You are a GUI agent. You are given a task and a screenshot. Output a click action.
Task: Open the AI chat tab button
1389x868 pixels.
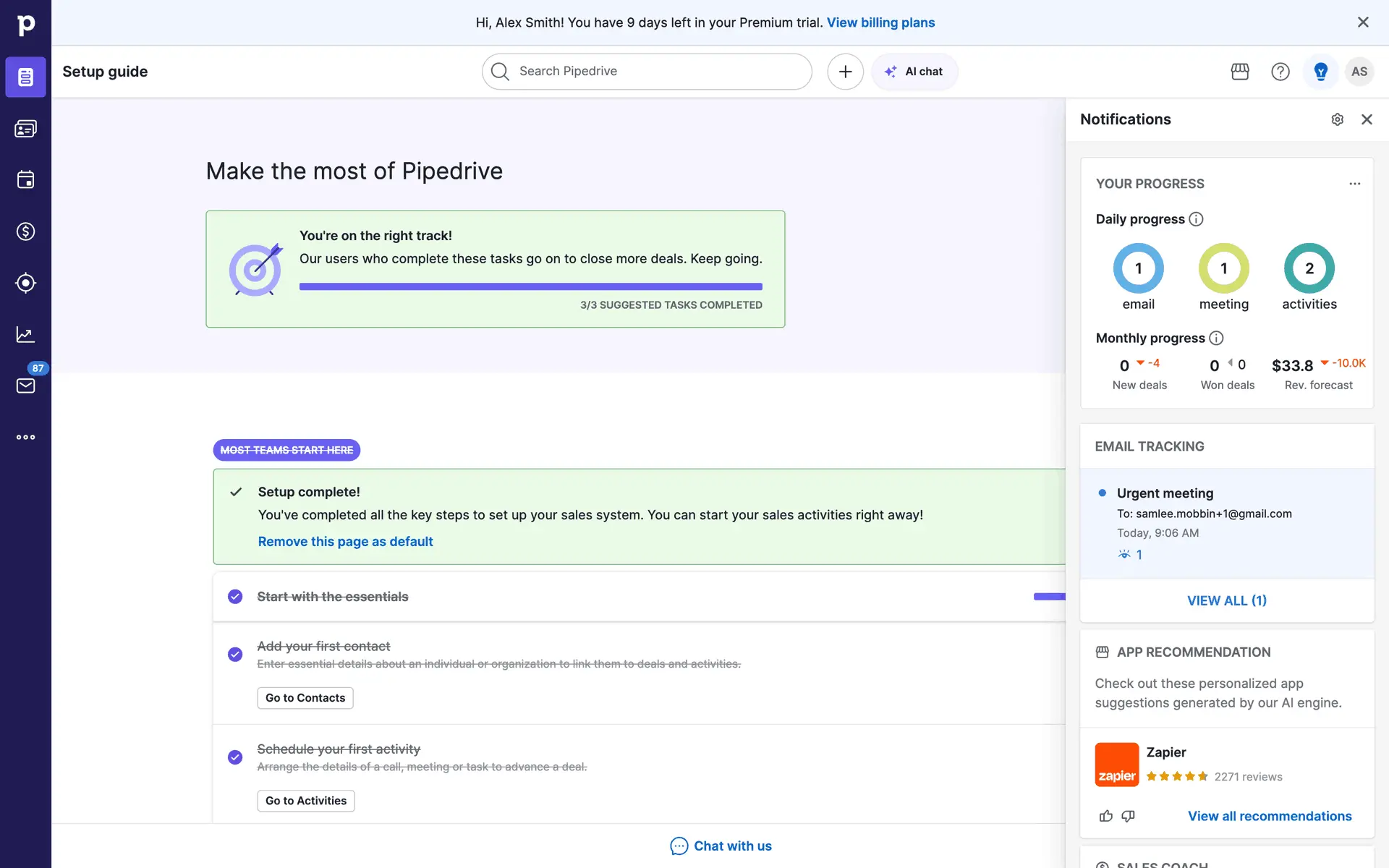(914, 72)
